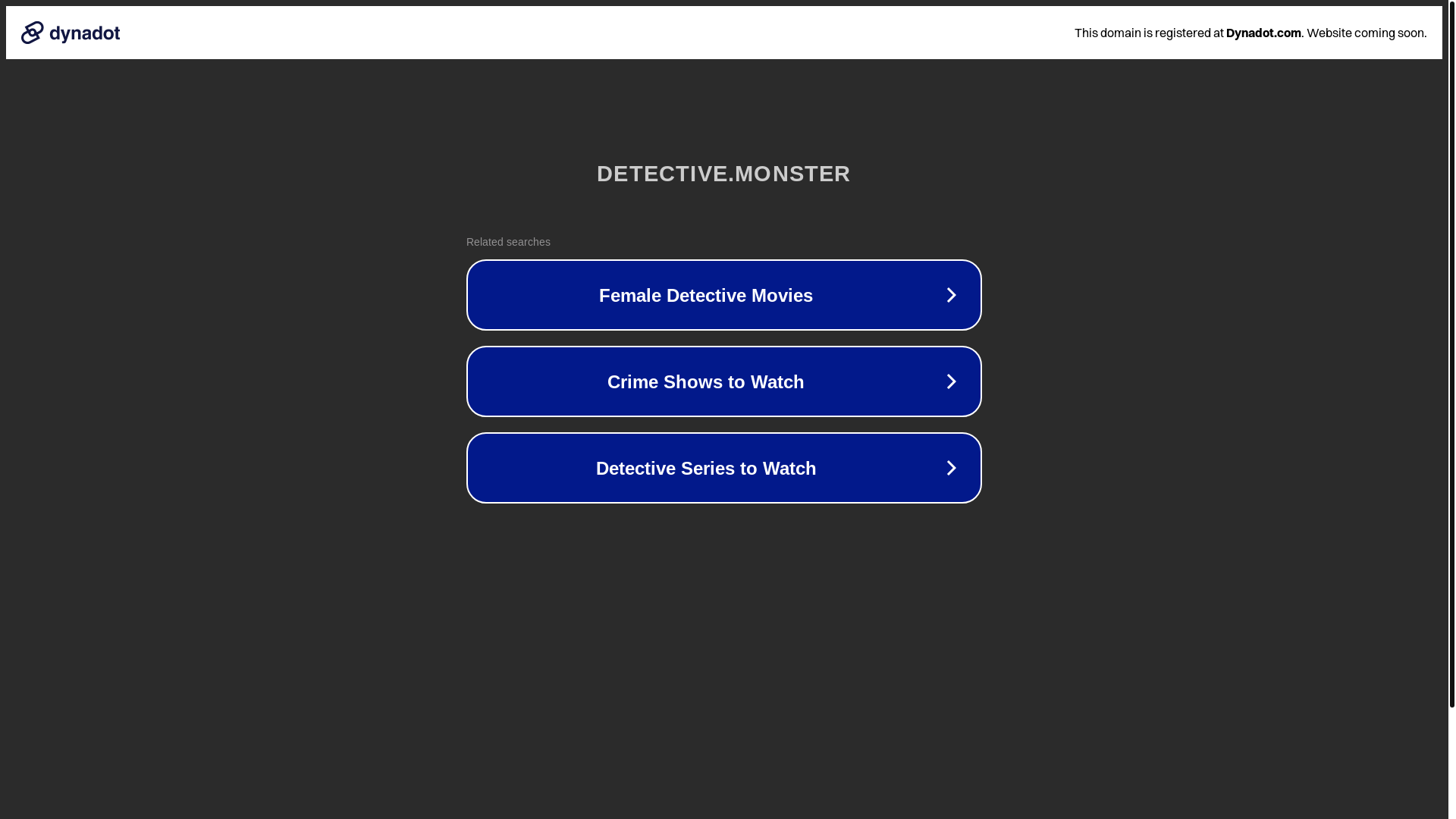Click the Related searches label

point(508,242)
